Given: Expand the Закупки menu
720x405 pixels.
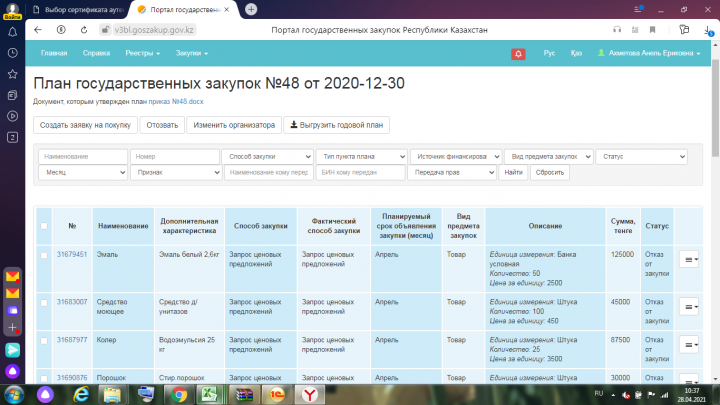Looking at the screenshot, I should (x=192, y=53).
